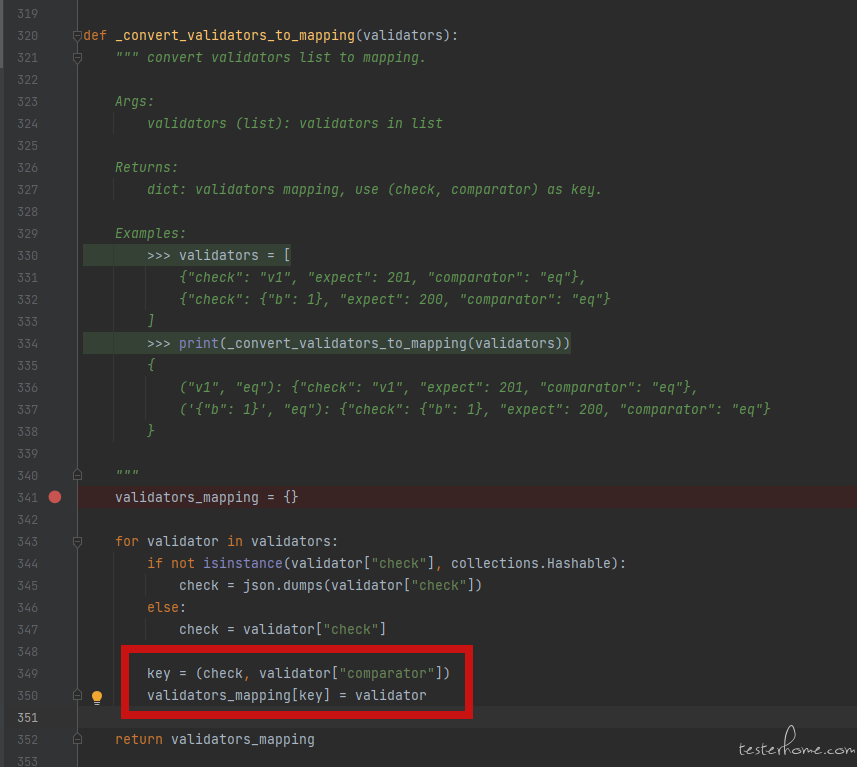The height and width of the screenshot is (767, 857).
Task: Click 'validators (list): validators in list' docstring line
Action: [295, 124]
